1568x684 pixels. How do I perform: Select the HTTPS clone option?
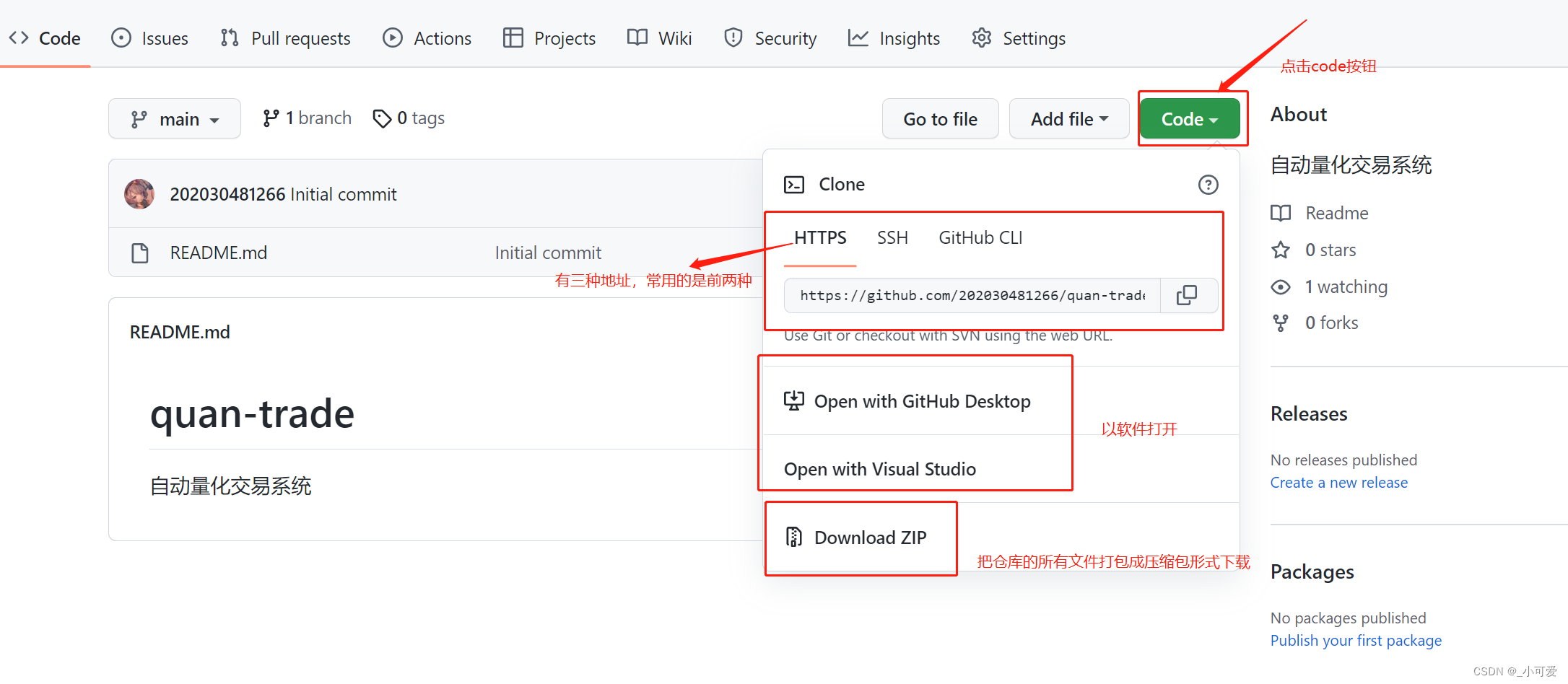pos(820,238)
